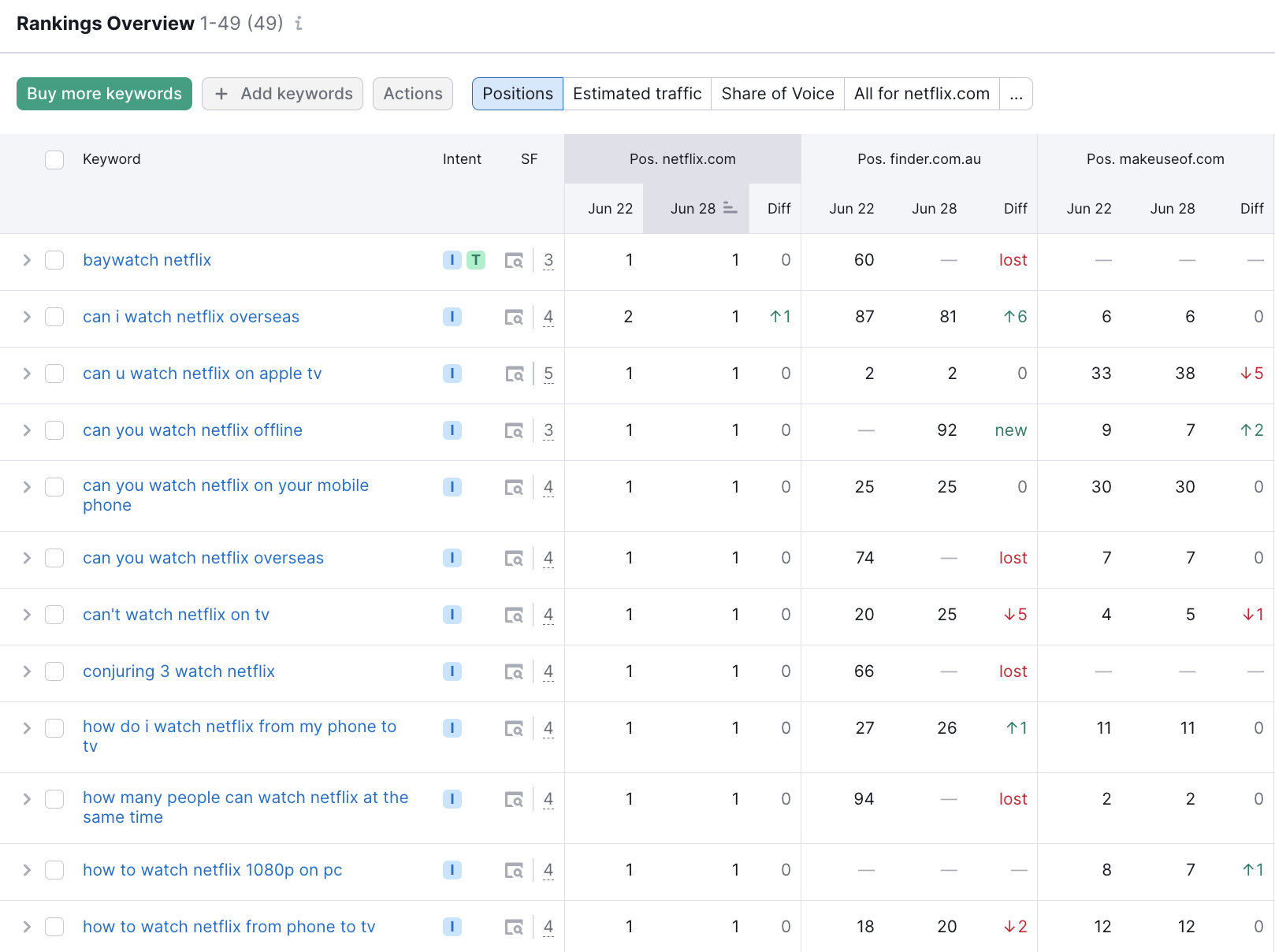
Task: Check the box for can't watch netflix on tv
Action: point(54,615)
